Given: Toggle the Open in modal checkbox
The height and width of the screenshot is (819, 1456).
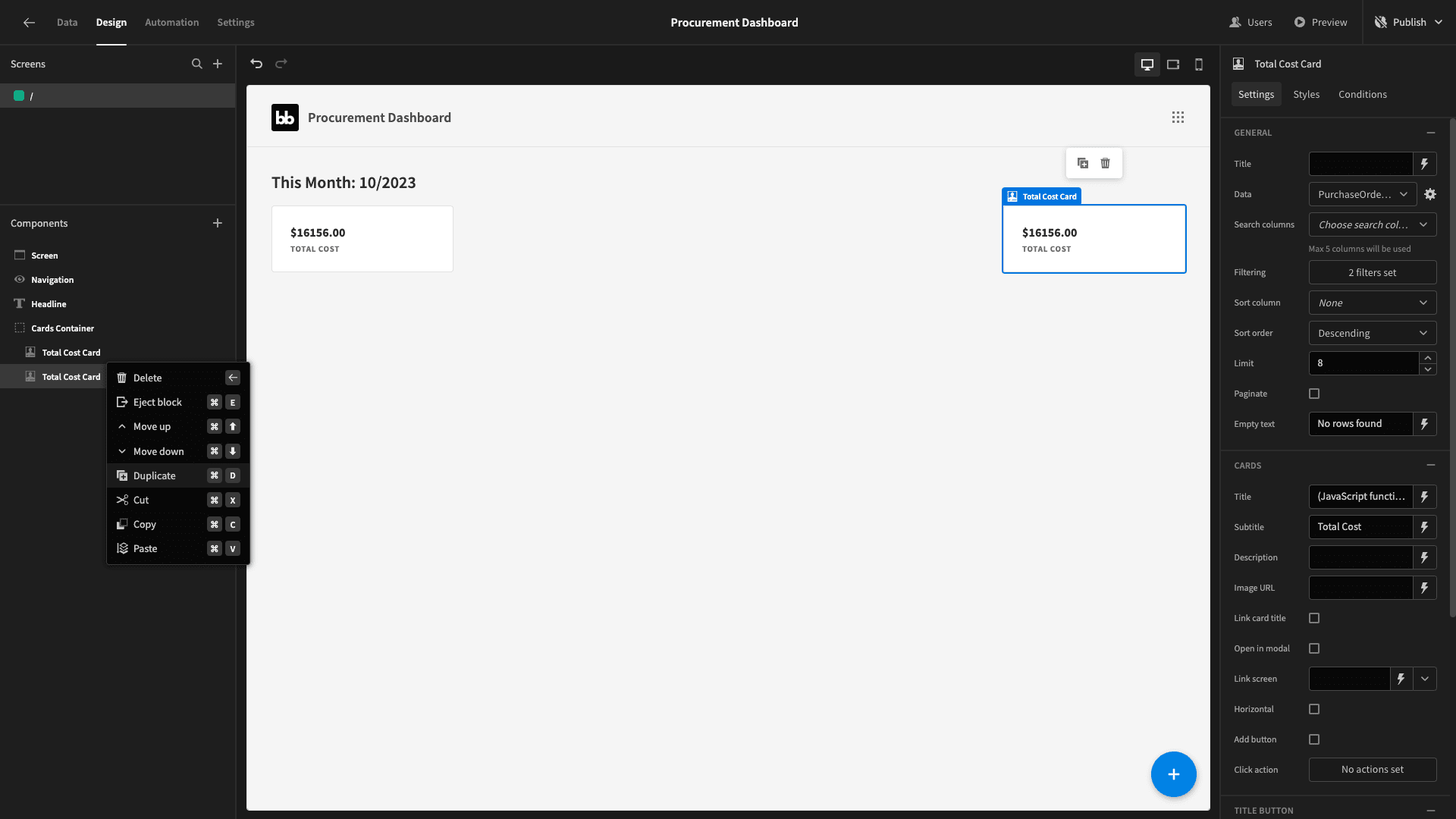Looking at the screenshot, I should pyautogui.click(x=1315, y=648).
